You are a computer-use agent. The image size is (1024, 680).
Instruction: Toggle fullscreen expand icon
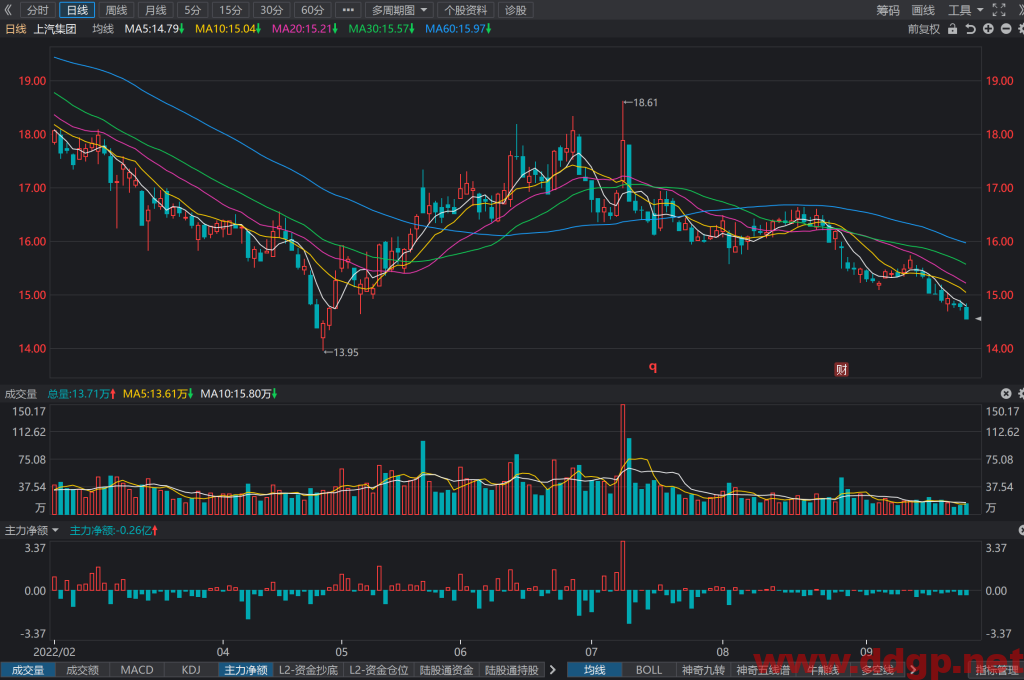999,10
